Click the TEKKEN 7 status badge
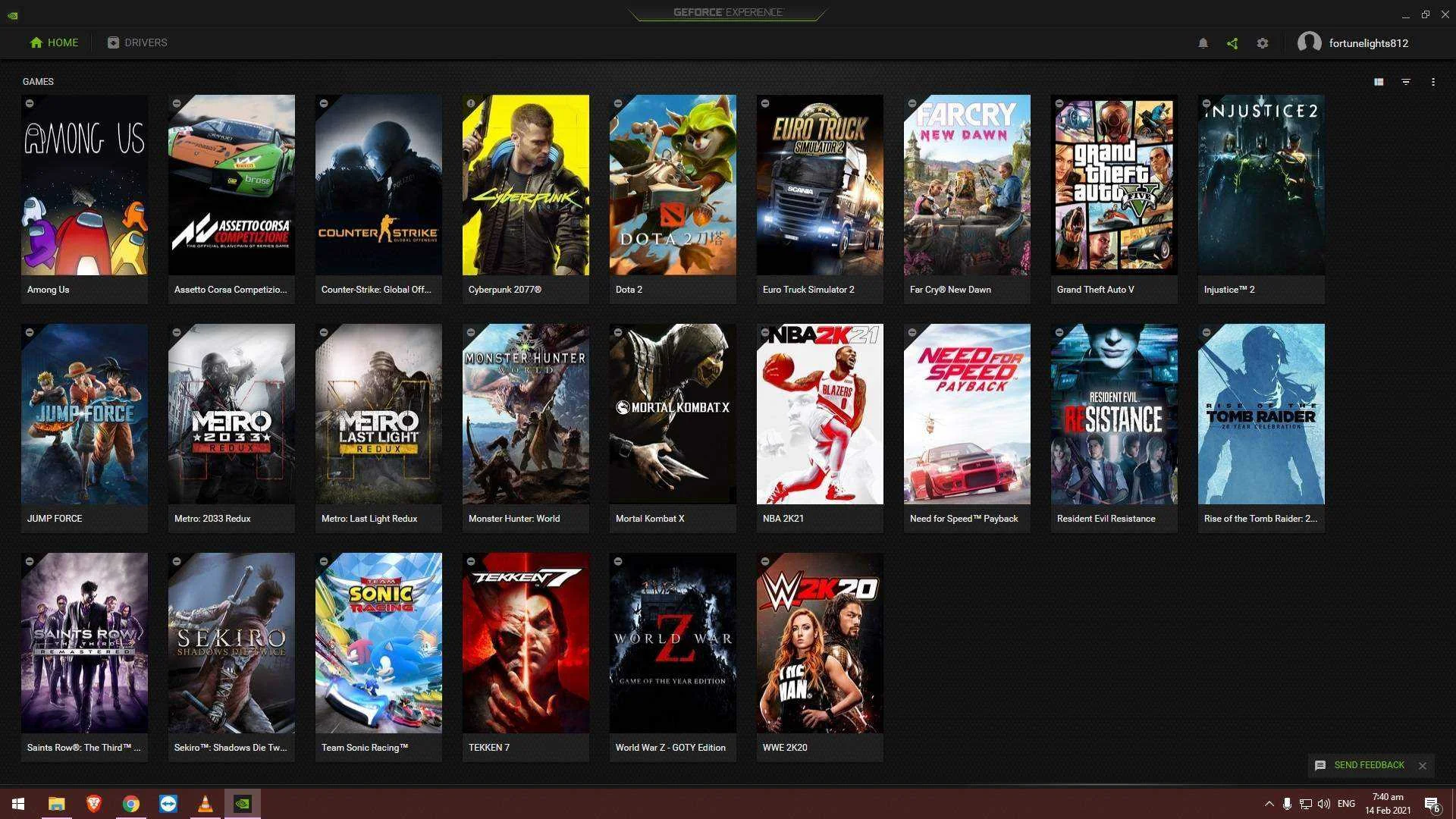This screenshot has height=819, width=1456. 471,561
